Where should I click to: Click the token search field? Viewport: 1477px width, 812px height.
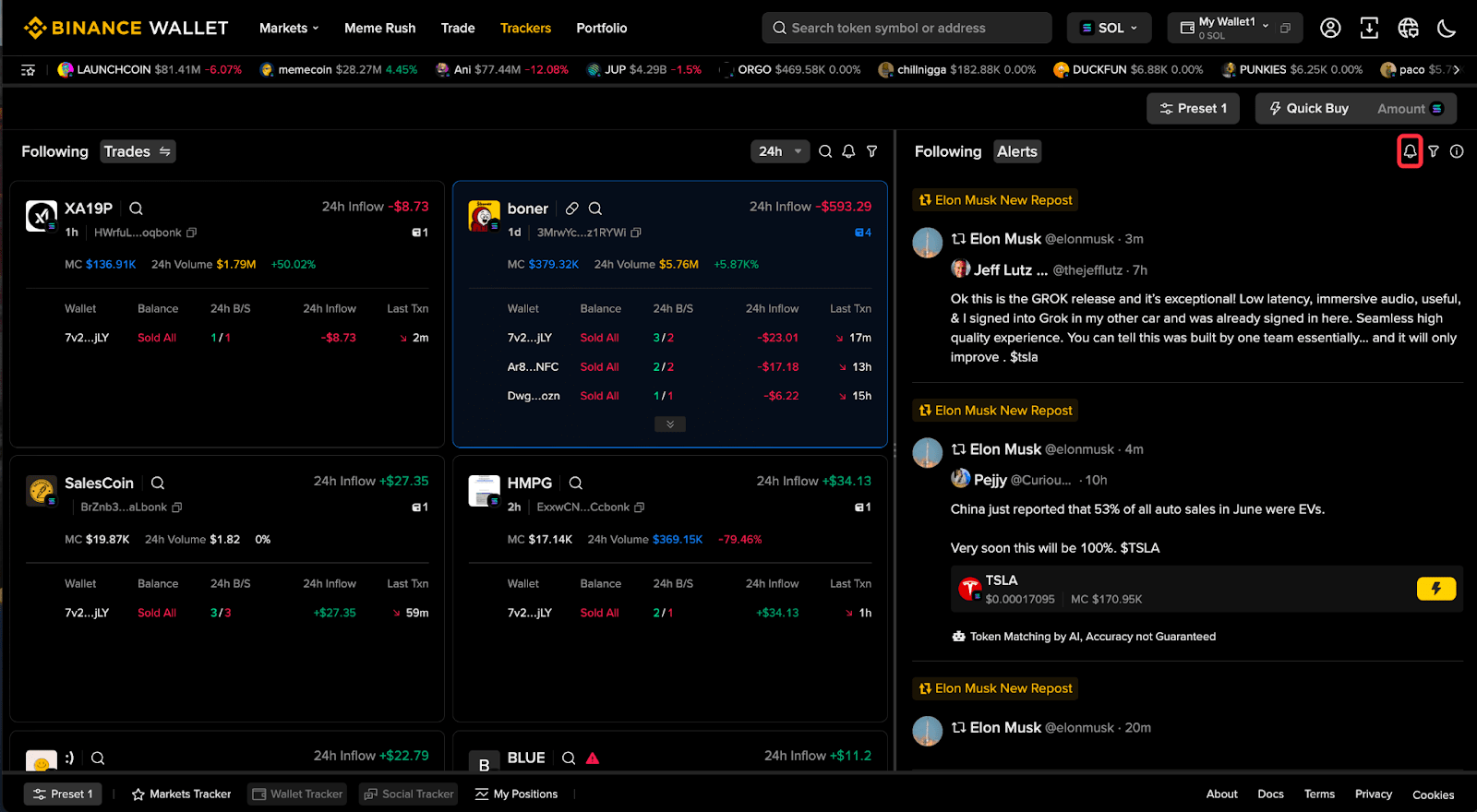pyautogui.click(x=907, y=28)
